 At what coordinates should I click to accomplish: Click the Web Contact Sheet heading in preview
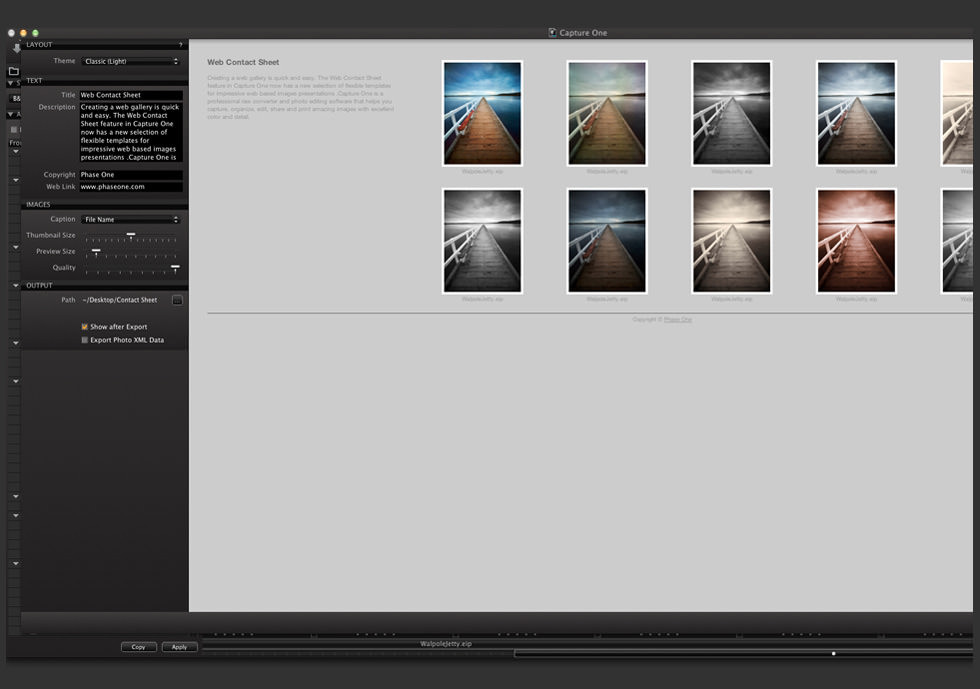point(243,63)
